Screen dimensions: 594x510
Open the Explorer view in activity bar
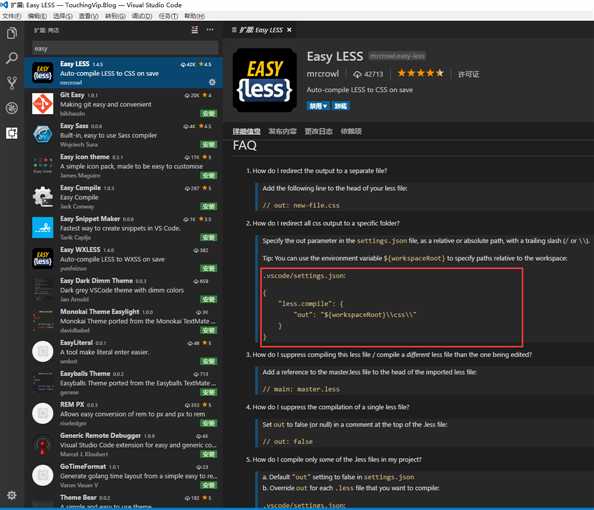[12, 33]
